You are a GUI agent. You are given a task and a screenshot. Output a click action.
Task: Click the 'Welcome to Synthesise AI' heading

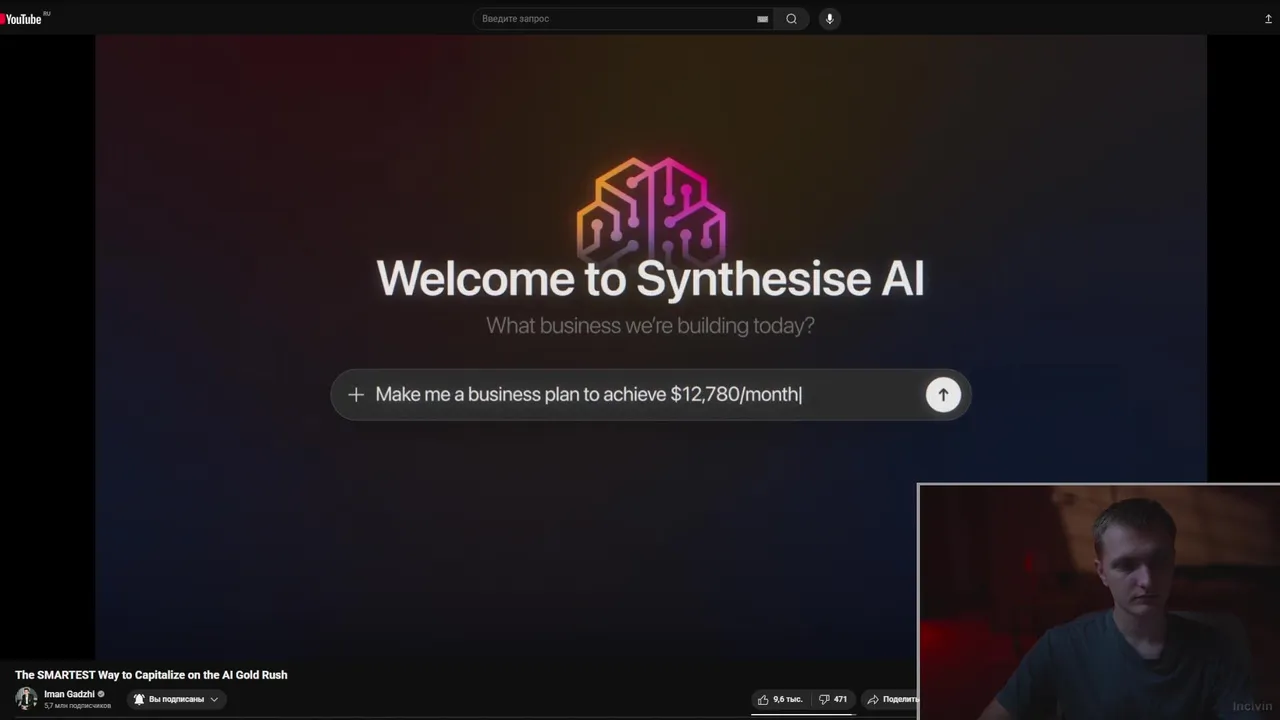pyautogui.click(x=650, y=278)
